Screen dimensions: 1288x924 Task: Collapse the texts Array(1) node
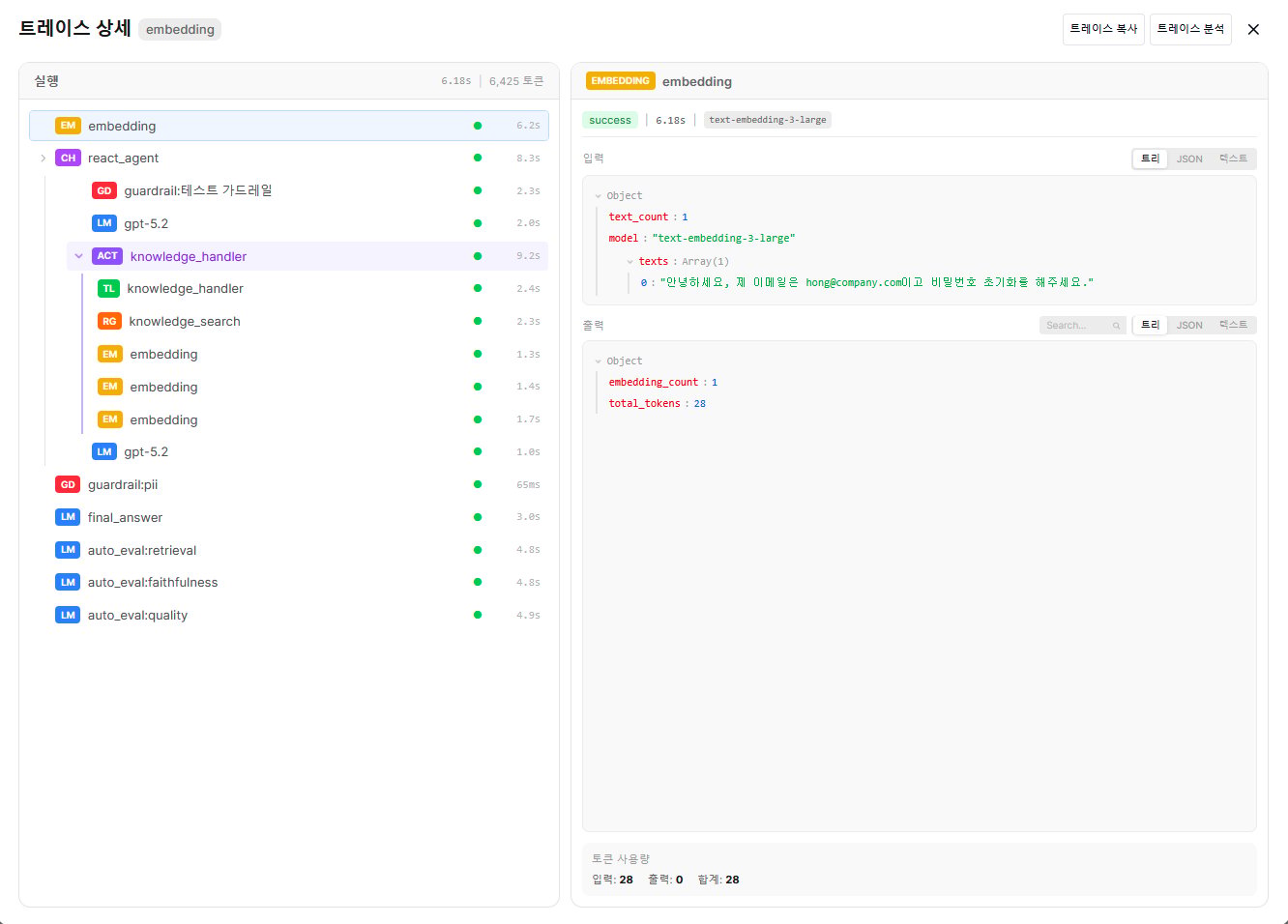[630, 262]
